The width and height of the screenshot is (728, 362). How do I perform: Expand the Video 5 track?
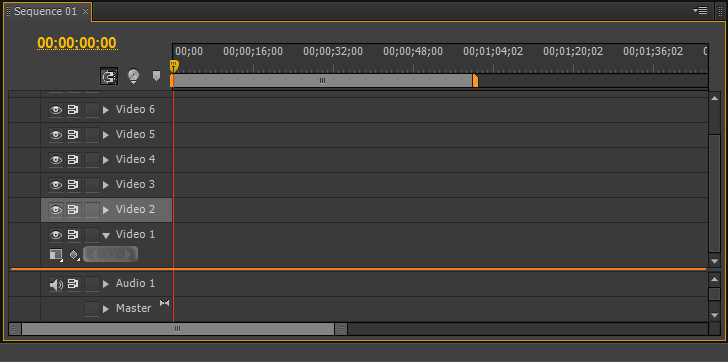(106, 135)
